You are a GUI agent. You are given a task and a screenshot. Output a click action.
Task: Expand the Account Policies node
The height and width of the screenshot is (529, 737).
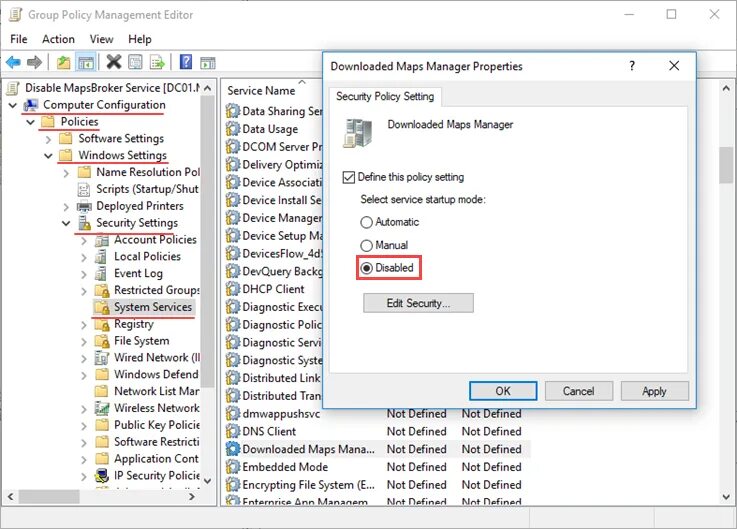(x=84, y=241)
